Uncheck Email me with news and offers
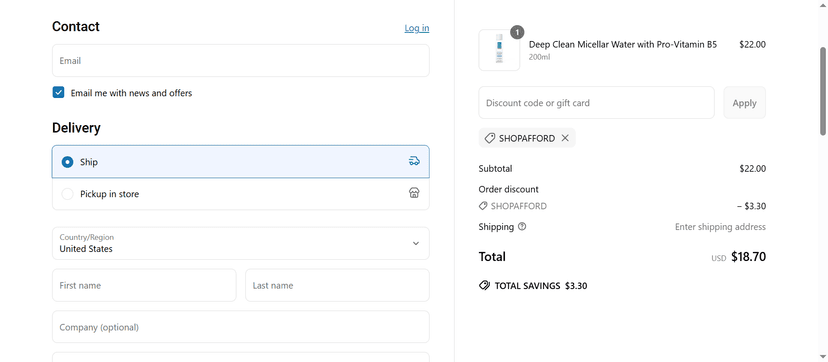The image size is (828, 362). (58, 93)
